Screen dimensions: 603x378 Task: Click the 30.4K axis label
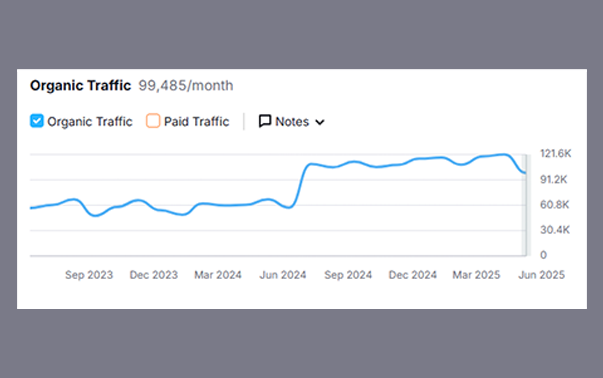pyautogui.click(x=555, y=230)
